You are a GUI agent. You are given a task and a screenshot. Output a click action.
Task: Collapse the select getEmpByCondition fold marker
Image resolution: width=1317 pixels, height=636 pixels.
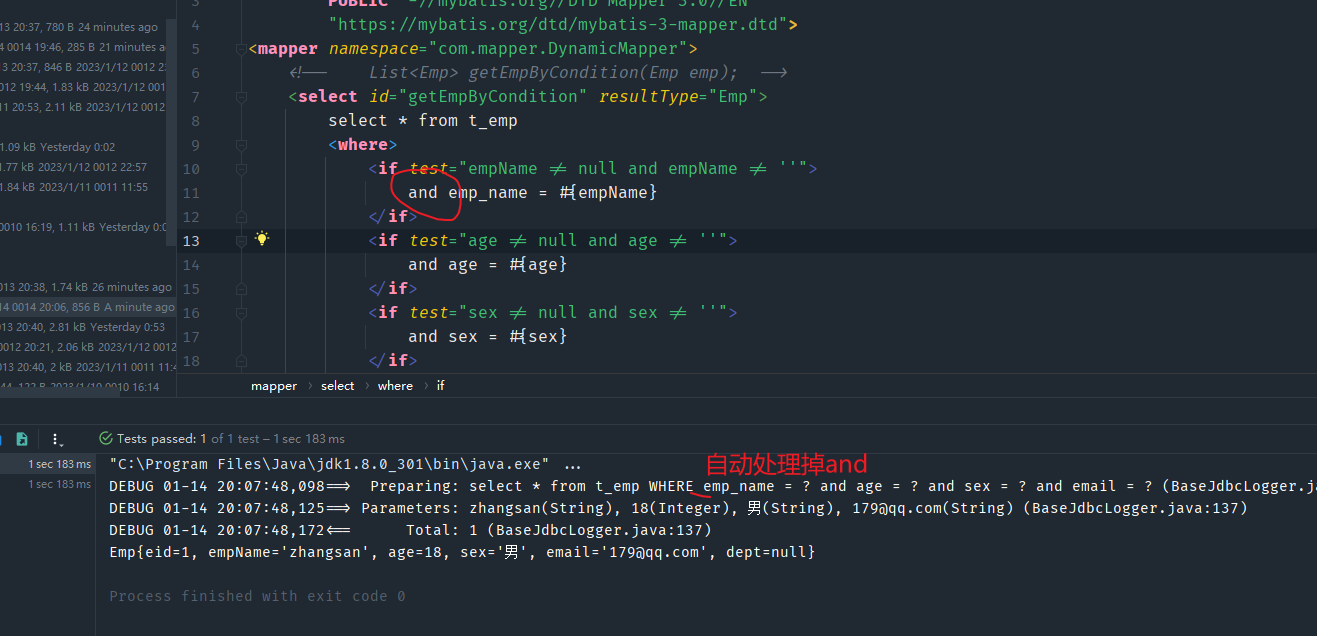pyautogui.click(x=241, y=97)
